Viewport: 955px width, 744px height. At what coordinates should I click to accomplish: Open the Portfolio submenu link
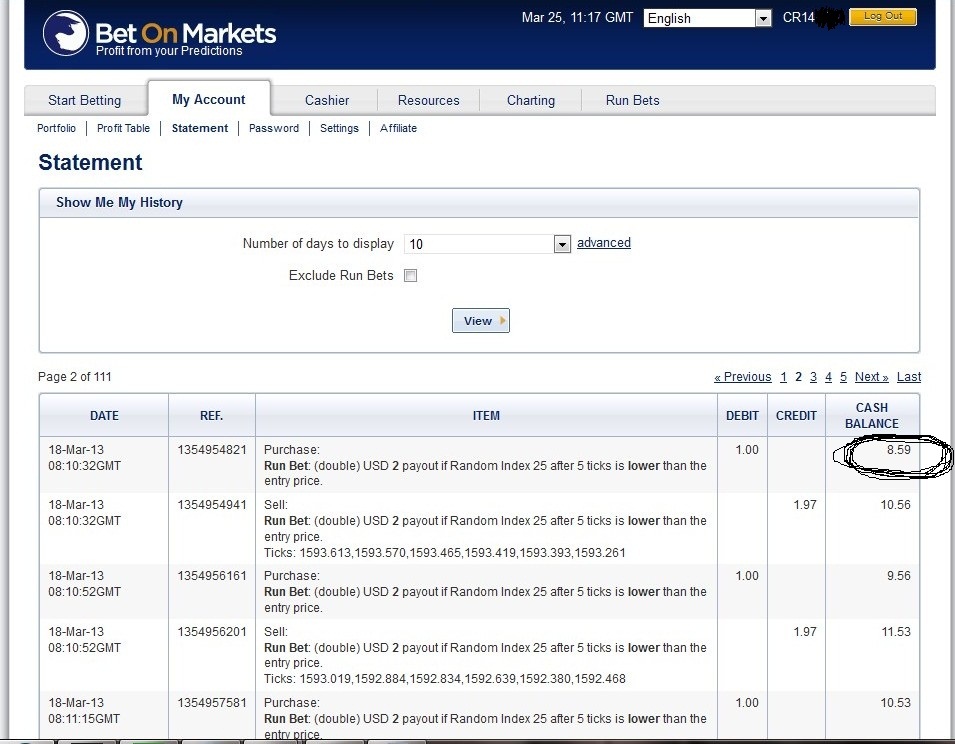[x=57, y=128]
